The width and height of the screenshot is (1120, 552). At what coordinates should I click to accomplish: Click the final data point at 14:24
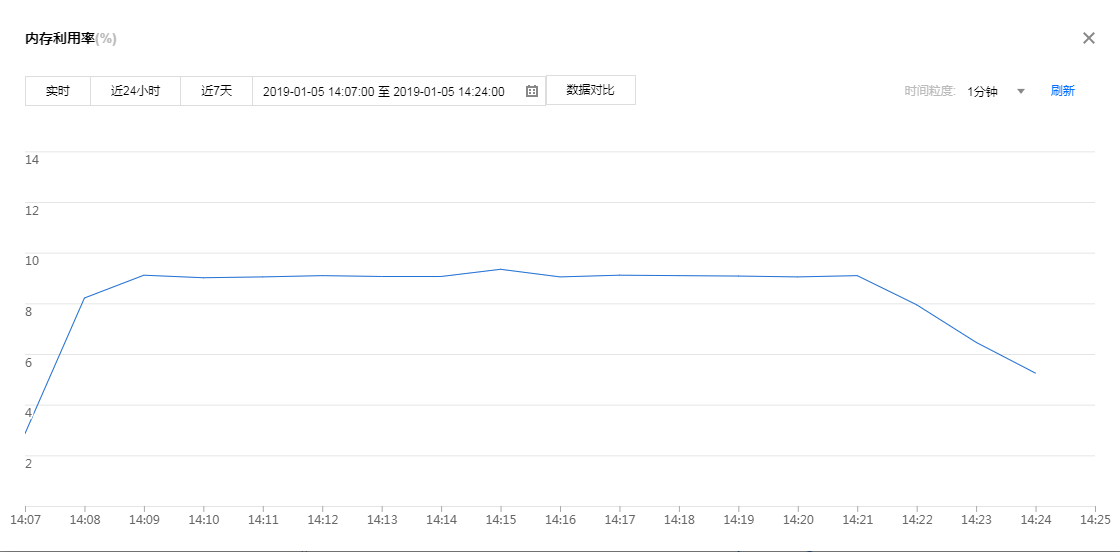[x=1035, y=373]
